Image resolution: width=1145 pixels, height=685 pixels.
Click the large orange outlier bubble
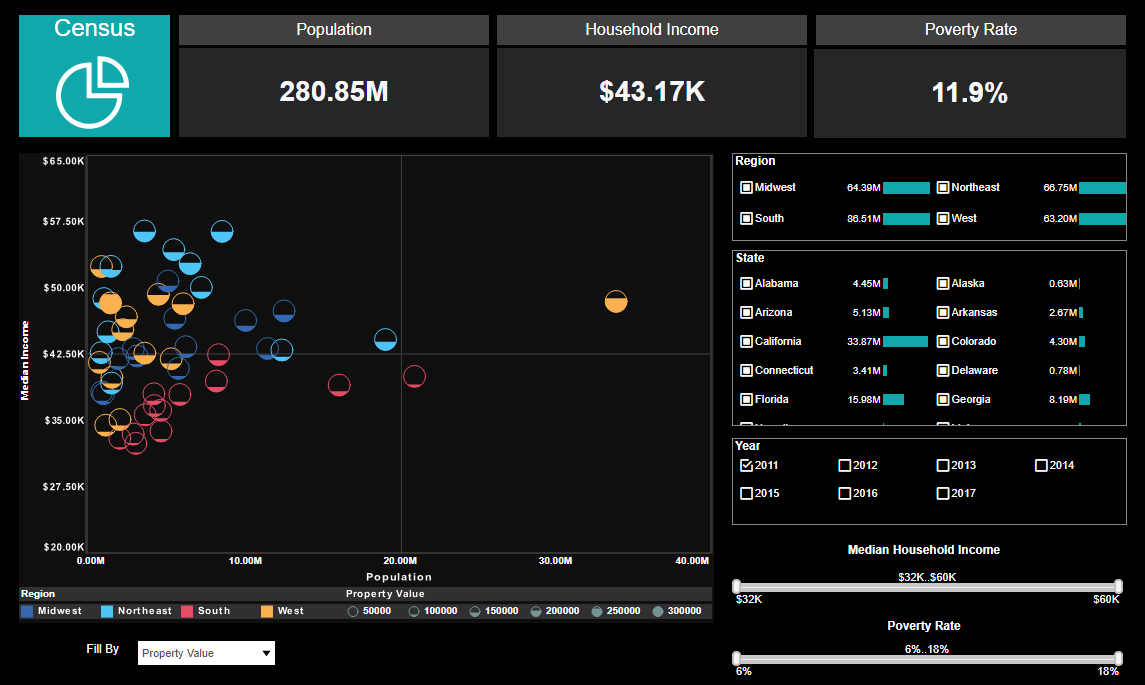(x=617, y=300)
